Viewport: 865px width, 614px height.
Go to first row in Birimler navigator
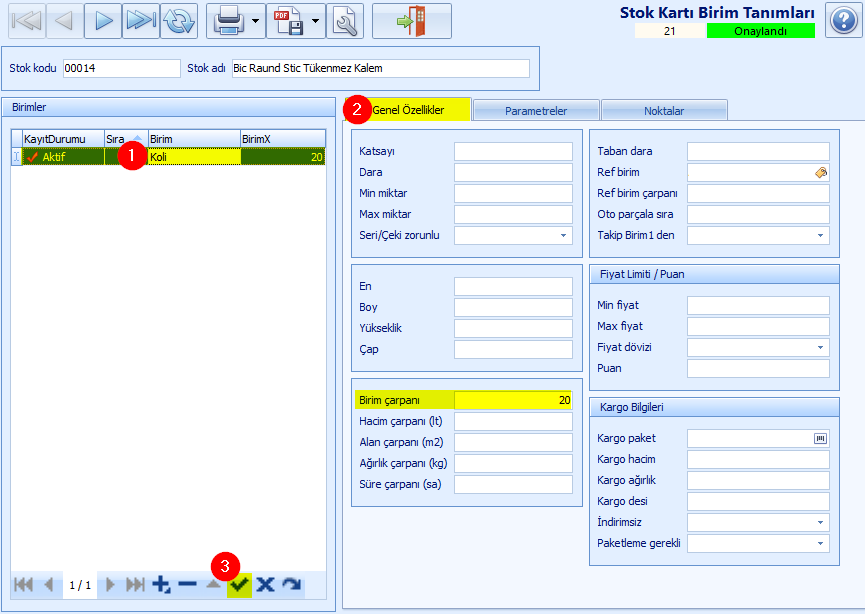pyautogui.click(x=23, y=584)
